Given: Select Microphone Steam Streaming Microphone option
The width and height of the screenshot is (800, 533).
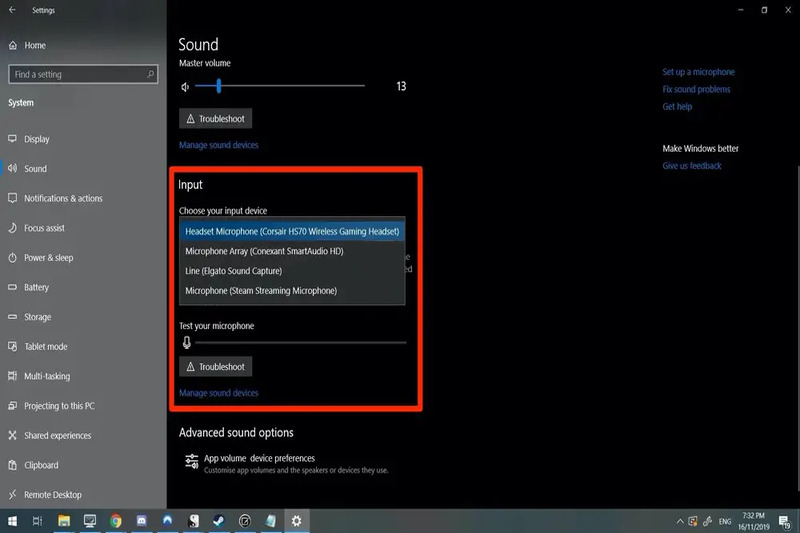Looking at the screenshot, I should 292,291.
